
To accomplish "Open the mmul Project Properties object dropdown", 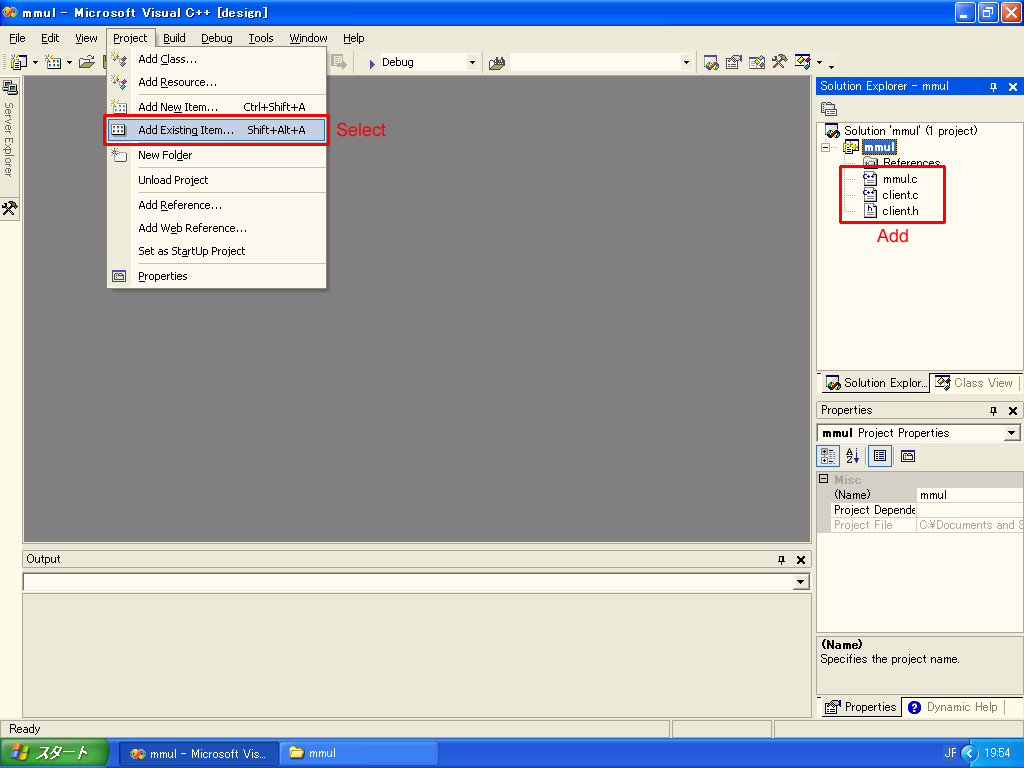I will coord(1011,433).
